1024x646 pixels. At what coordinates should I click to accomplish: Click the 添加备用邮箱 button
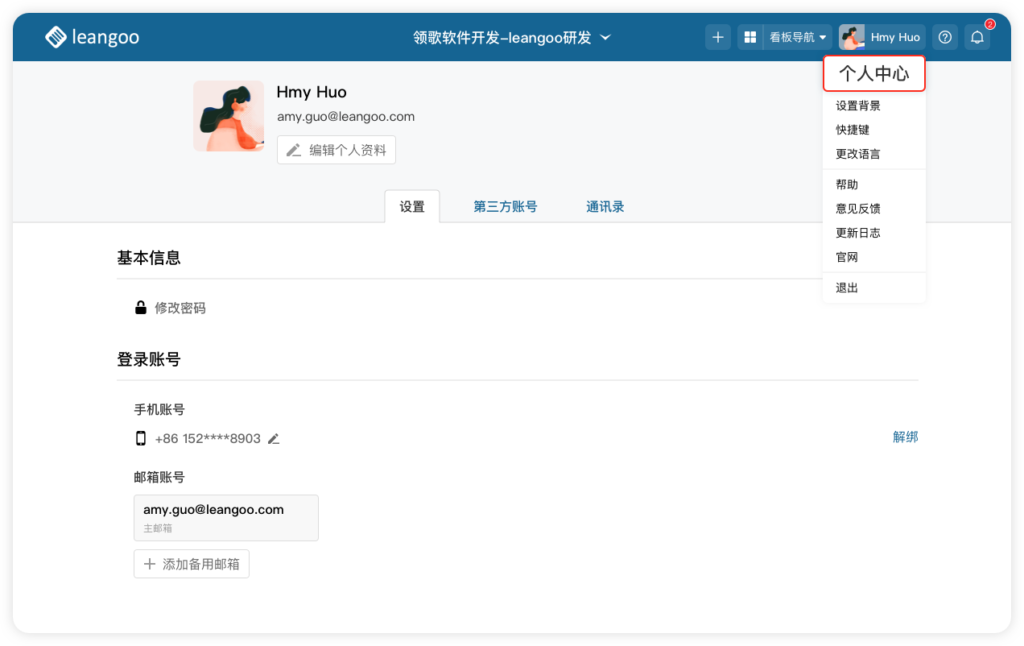(x=191, y=563)
